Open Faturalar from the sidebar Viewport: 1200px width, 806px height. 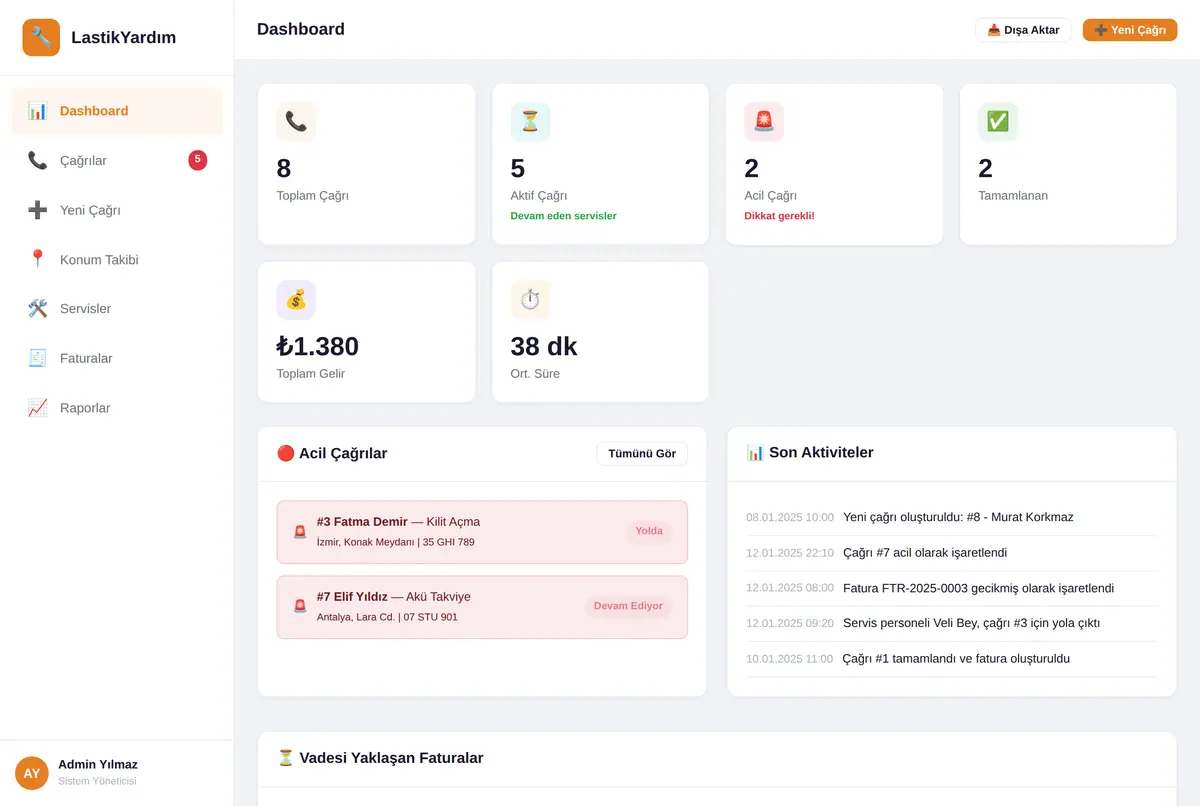(117, 358)
